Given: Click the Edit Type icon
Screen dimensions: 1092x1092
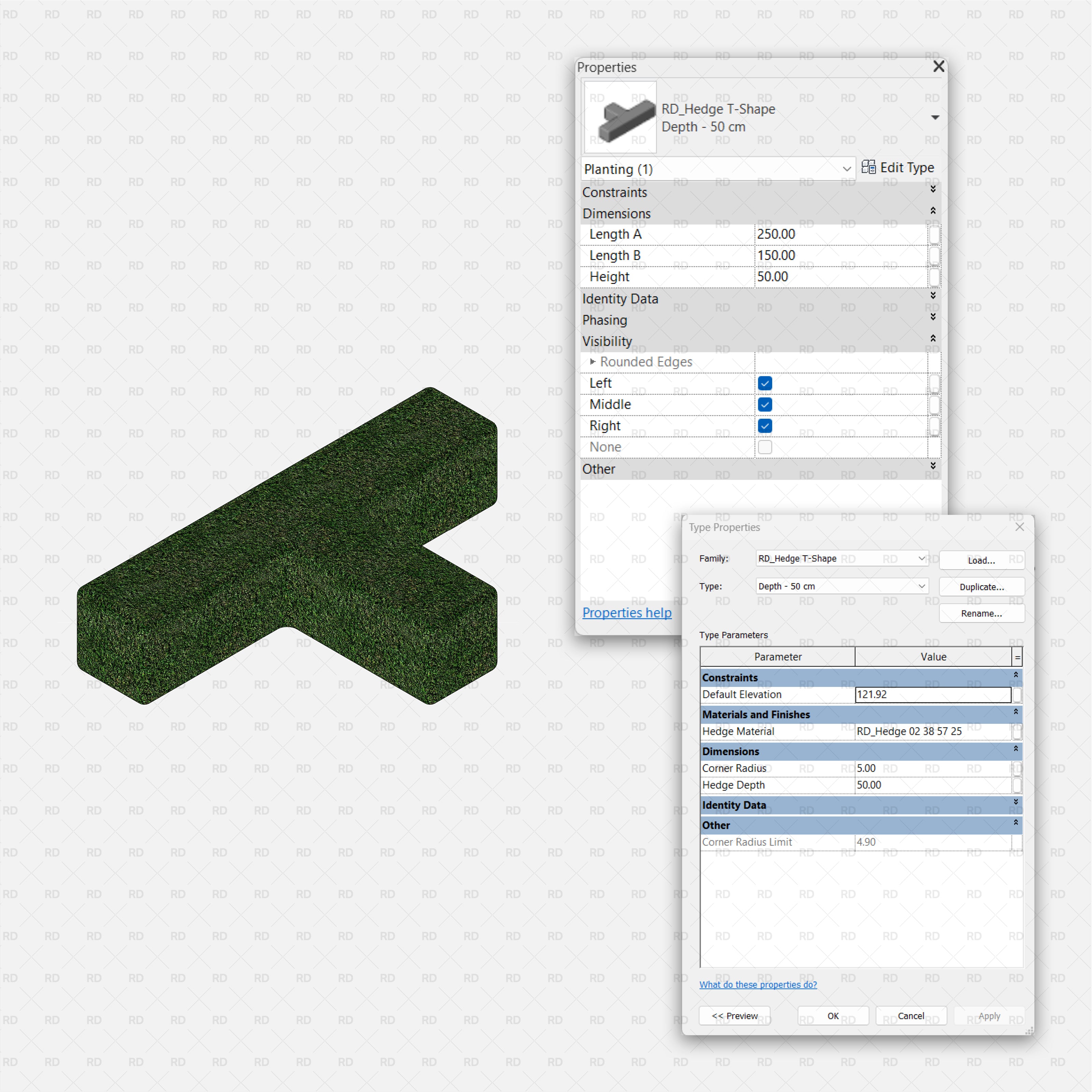Looking at the screenshot, I should (x=869, y=167).
